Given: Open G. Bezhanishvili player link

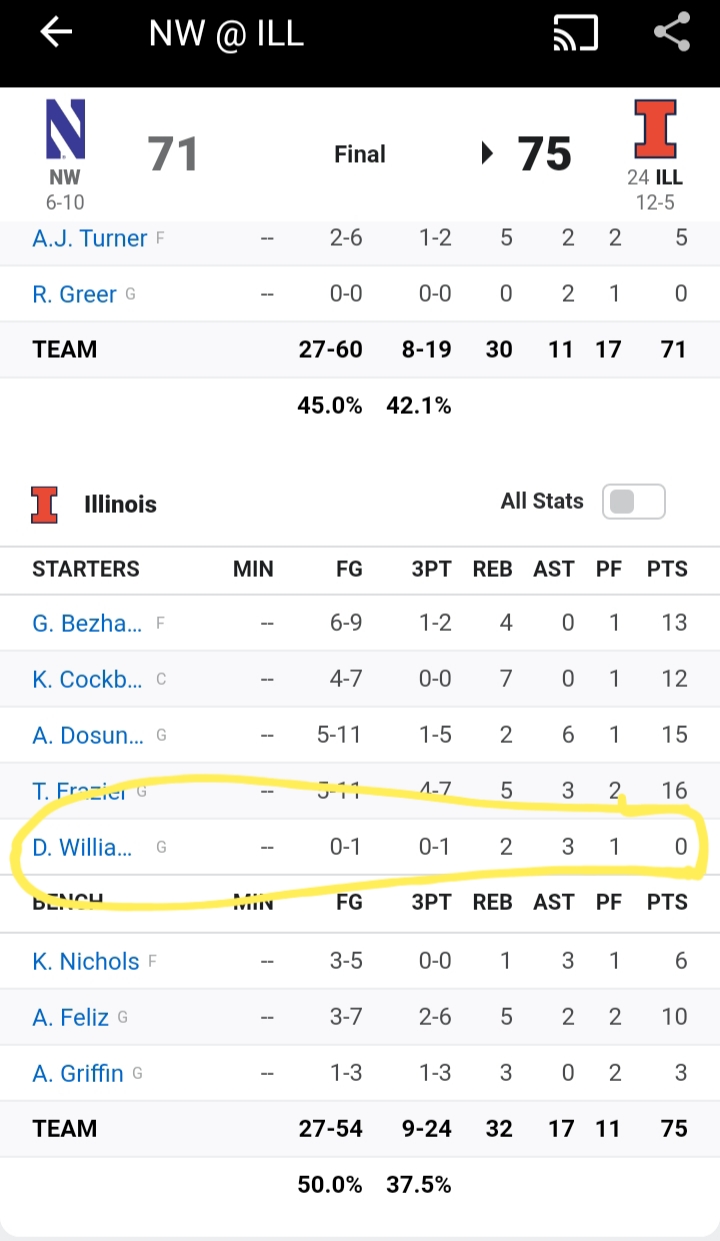Looking at the screenshot, I should 87,623.
